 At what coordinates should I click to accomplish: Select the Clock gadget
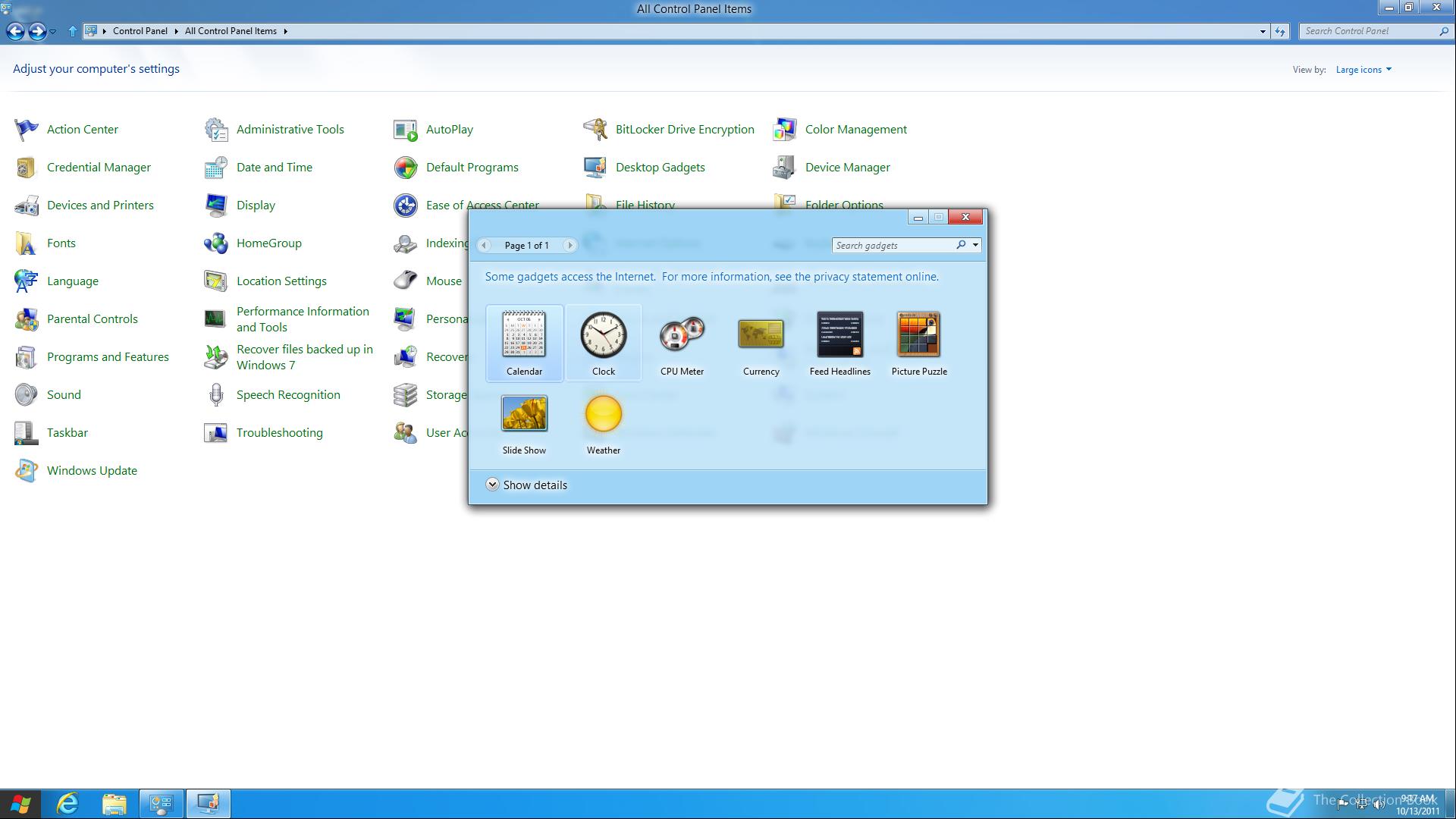pyautogui.click(x=604, y=343)
